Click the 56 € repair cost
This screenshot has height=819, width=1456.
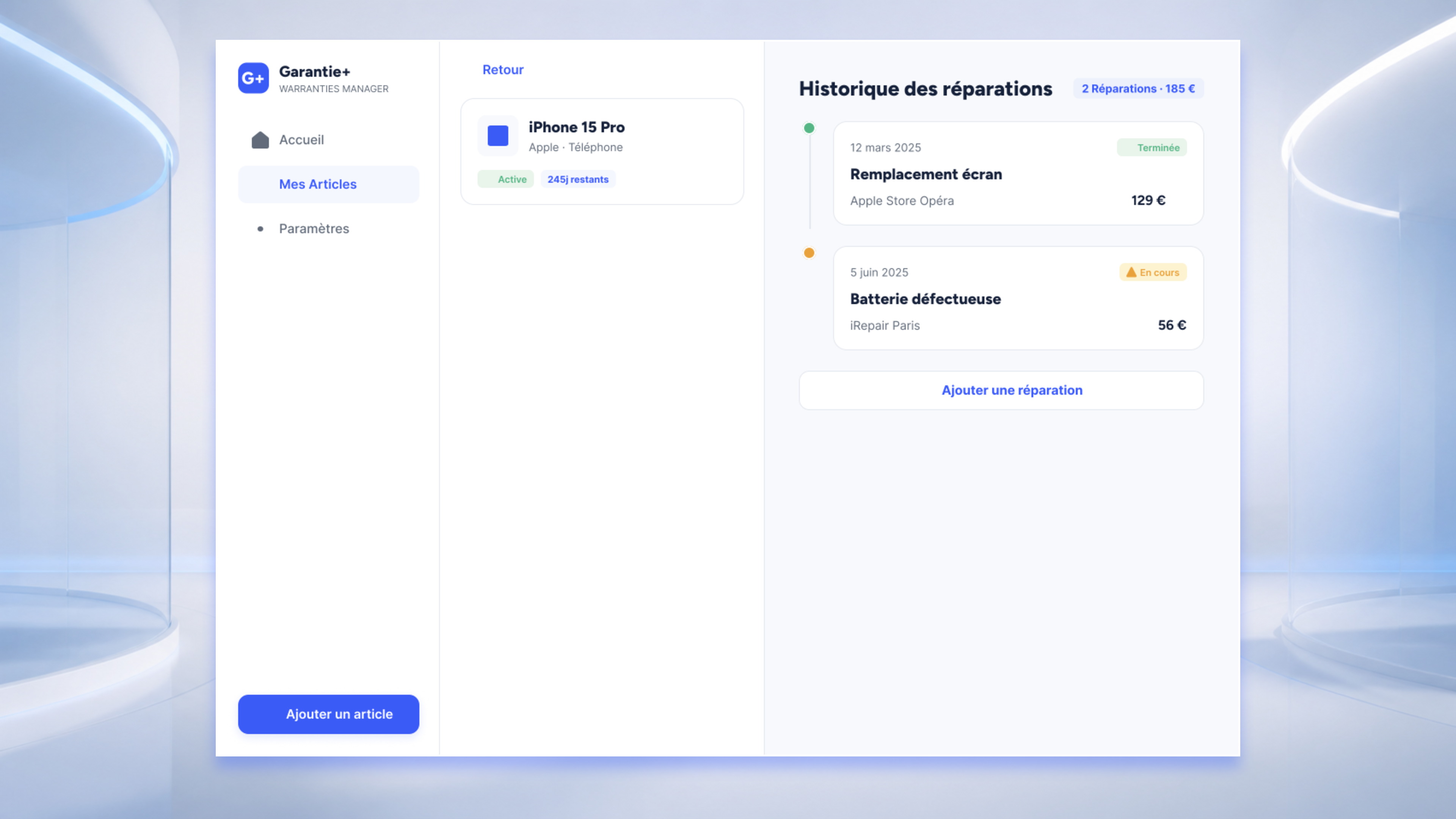coord(1172,326)
